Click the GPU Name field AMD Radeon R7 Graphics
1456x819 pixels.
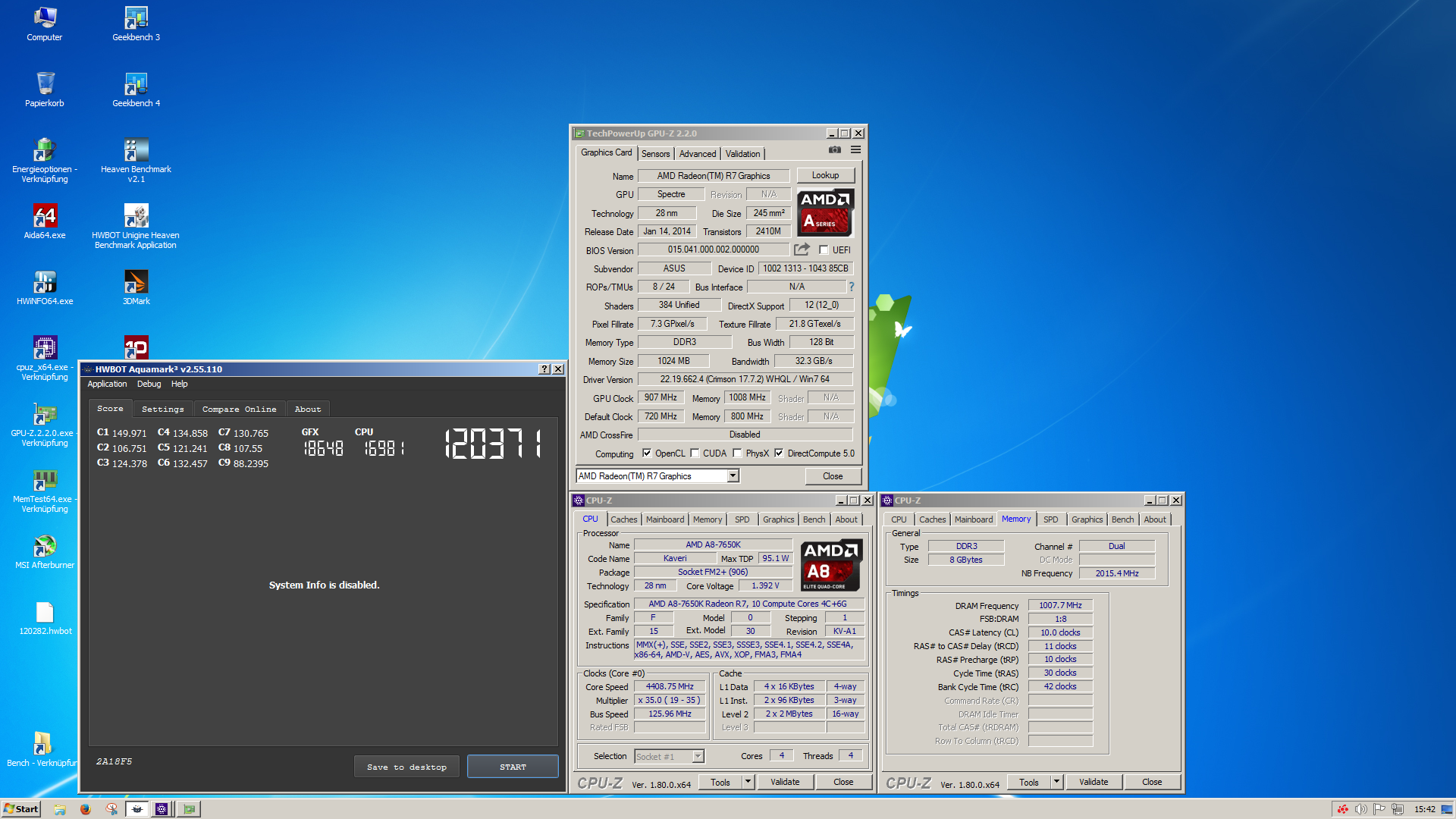[713, 175]
